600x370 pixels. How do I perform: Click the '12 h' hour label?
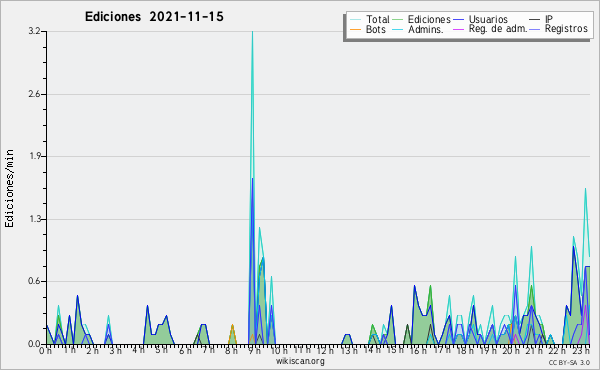point(325,350)
